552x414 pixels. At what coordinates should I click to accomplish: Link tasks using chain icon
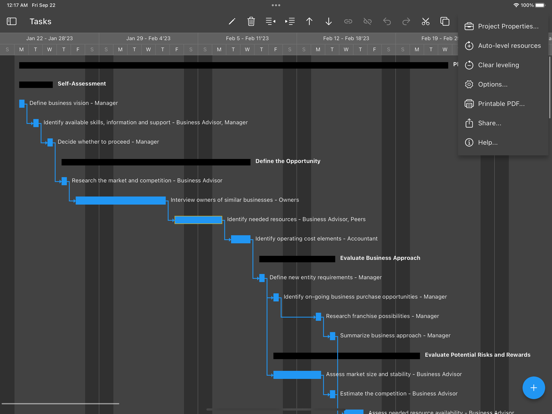click(x=348, y=21)
